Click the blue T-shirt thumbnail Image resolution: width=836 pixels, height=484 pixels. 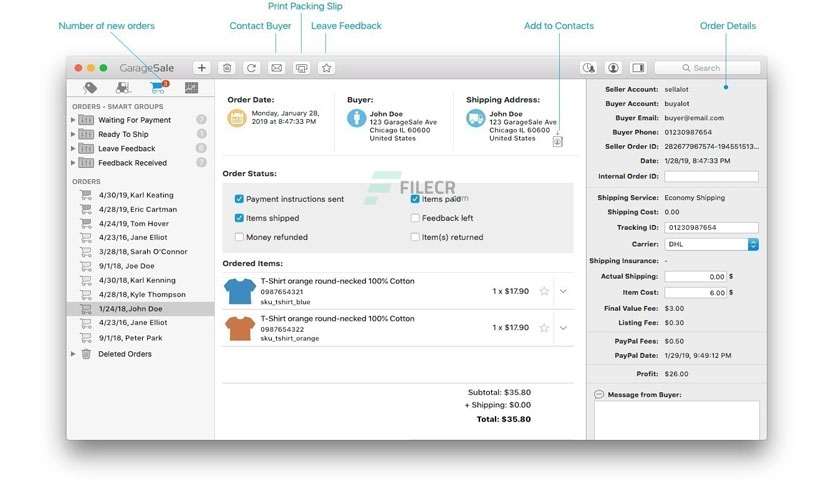(239, 291)
